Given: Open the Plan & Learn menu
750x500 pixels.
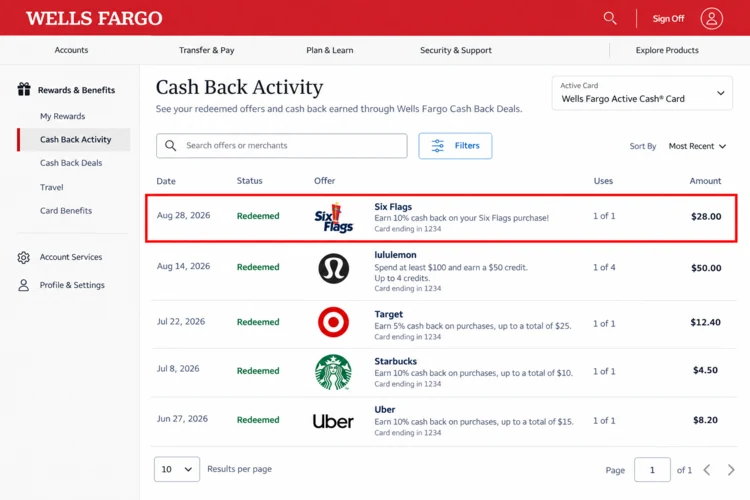Looking at the screenshot, I should [x=330, y=50].
